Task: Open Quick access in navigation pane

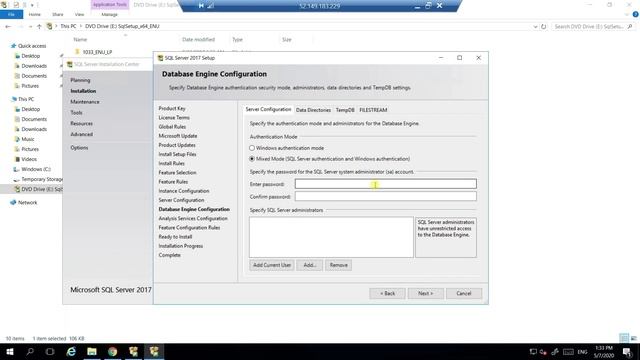Action: pos(32,46)
